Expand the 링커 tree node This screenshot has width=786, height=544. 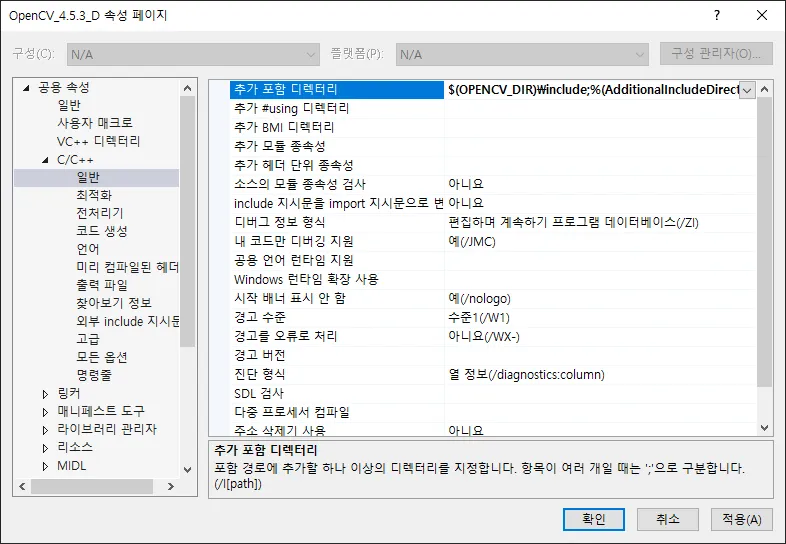click(45, 394)
